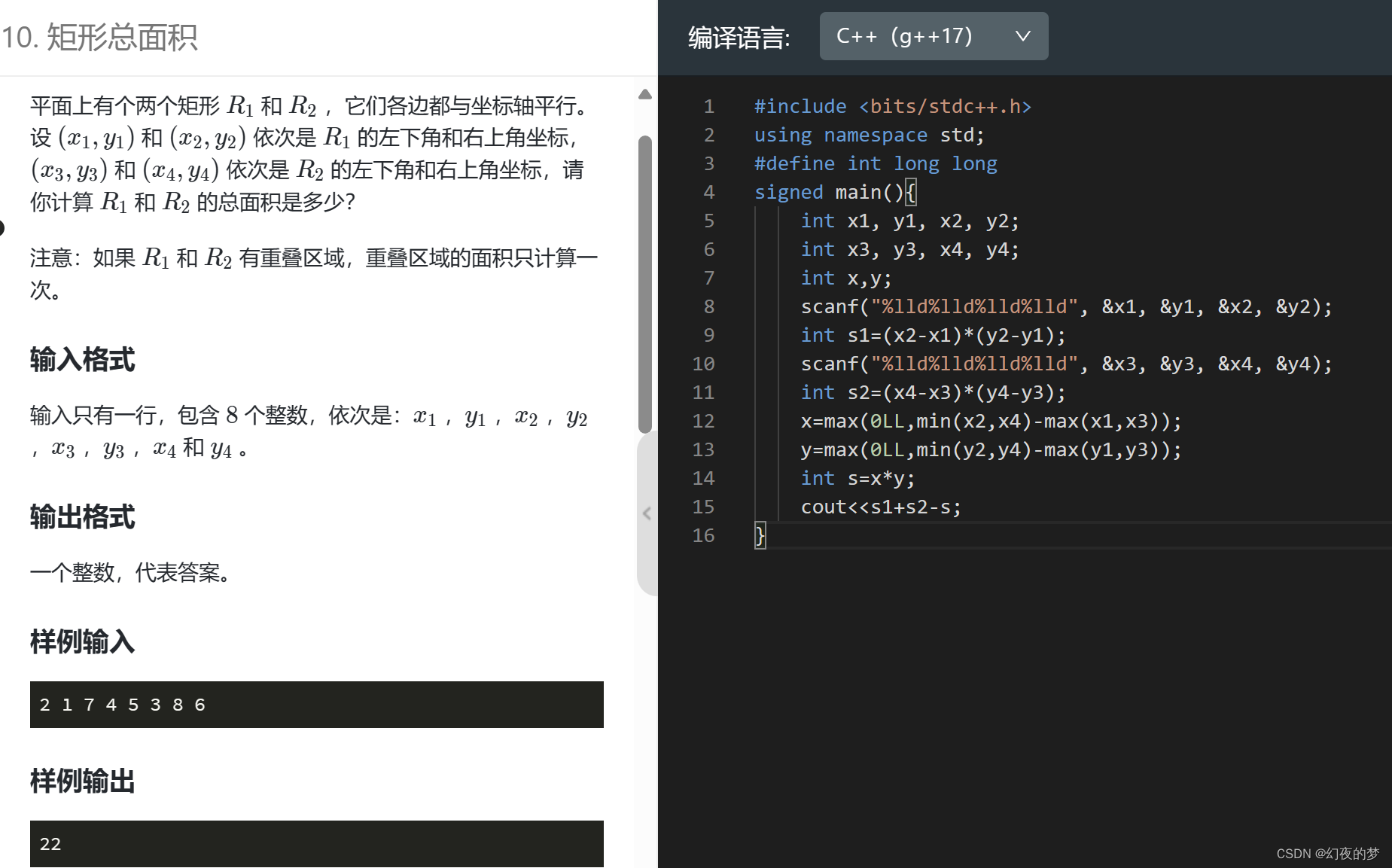This screenshot has width=1392, height=868.
Task: Click the line 'x=max(0LL,min(x2,x4)-max(x1,x3));'
Action: [x=991, y=422]
